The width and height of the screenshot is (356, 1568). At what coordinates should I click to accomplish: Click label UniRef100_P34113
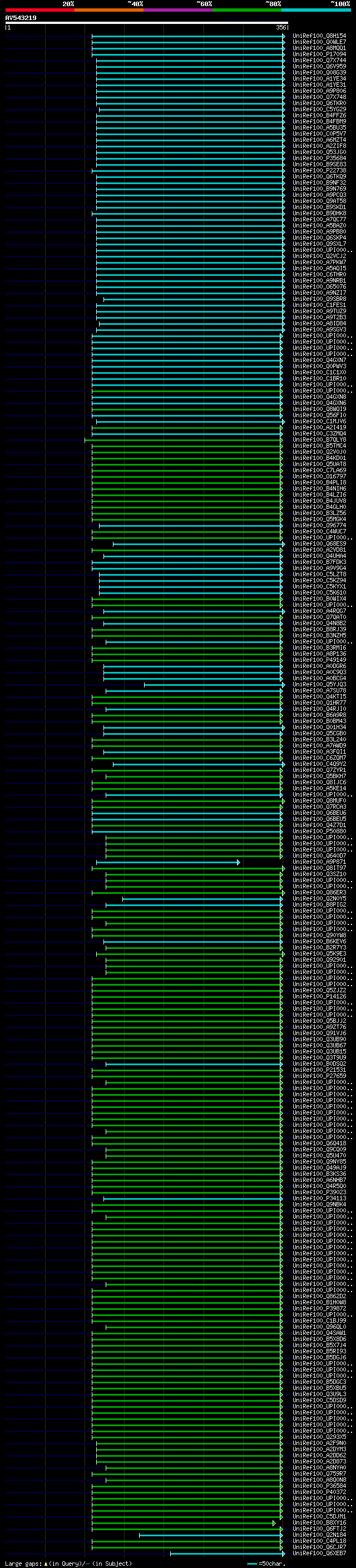tap(319, 1199)
